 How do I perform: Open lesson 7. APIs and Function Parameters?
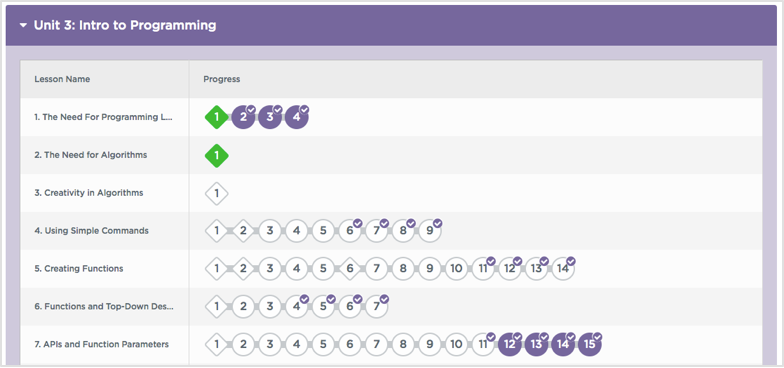pos(102,344)
